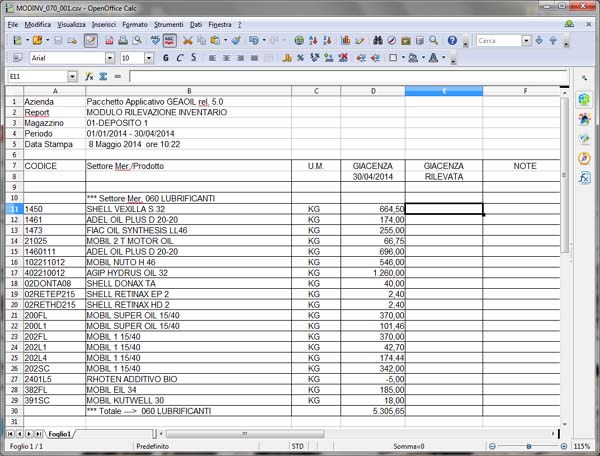Open the Gallery toolbar icon
This screenshot has height=456, width=600.
pos(406,40)
